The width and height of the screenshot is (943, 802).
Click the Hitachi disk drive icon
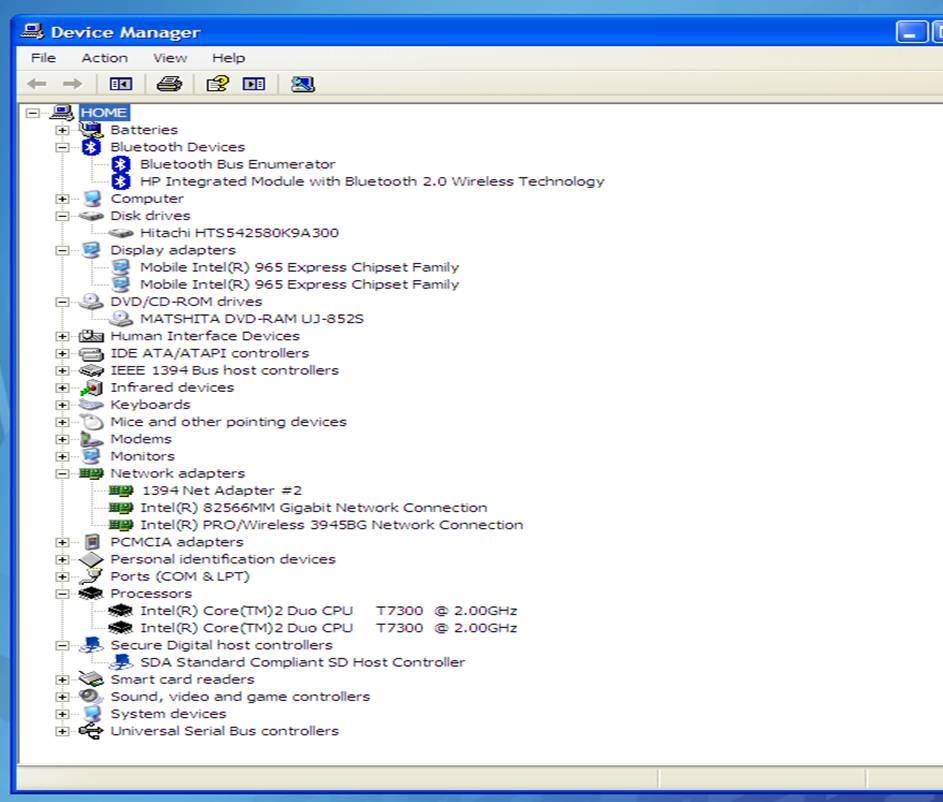point(121,233)
